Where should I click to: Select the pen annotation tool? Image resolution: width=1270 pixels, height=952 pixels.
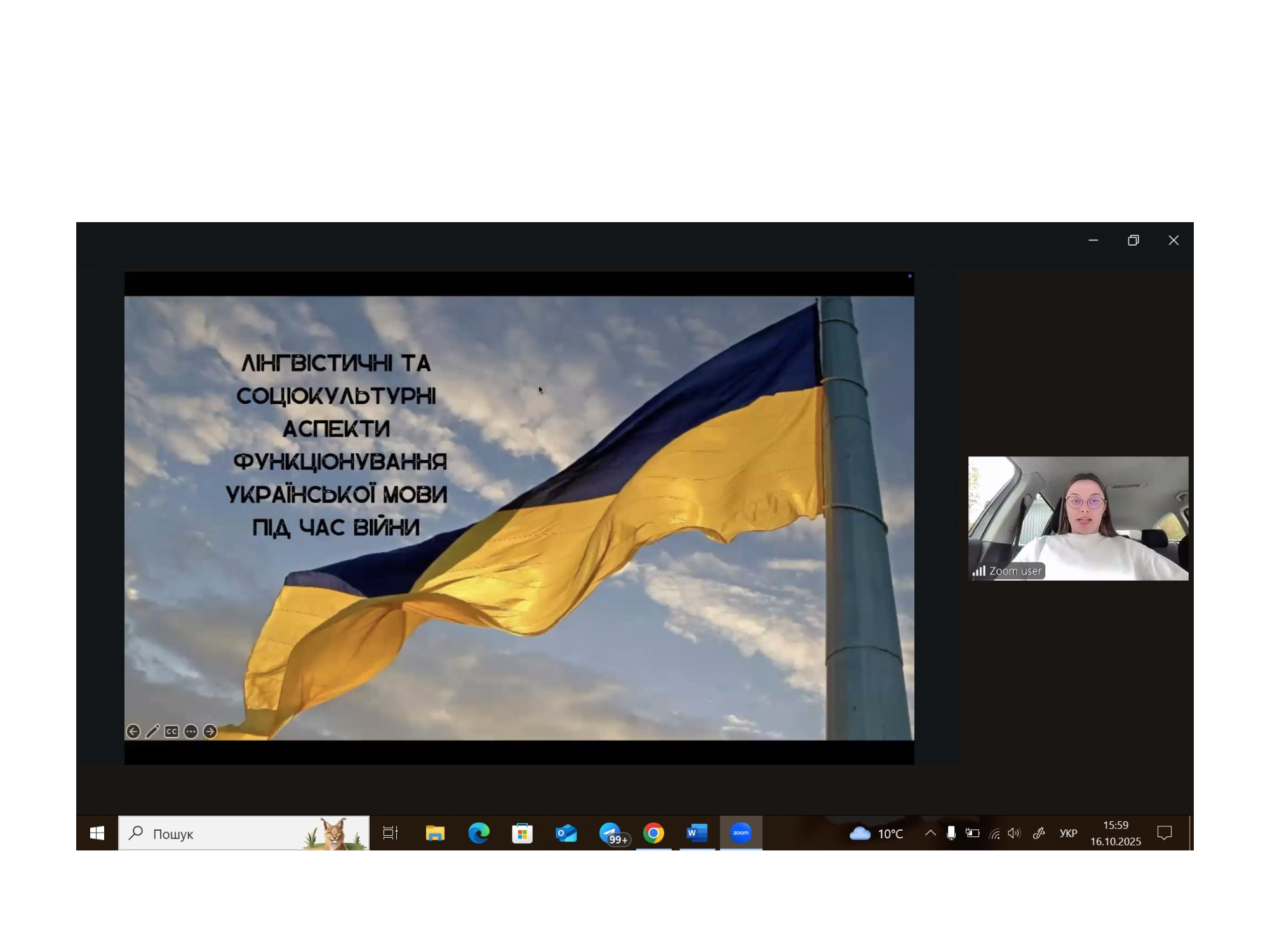pyautogui.click(x=152, y=732)
